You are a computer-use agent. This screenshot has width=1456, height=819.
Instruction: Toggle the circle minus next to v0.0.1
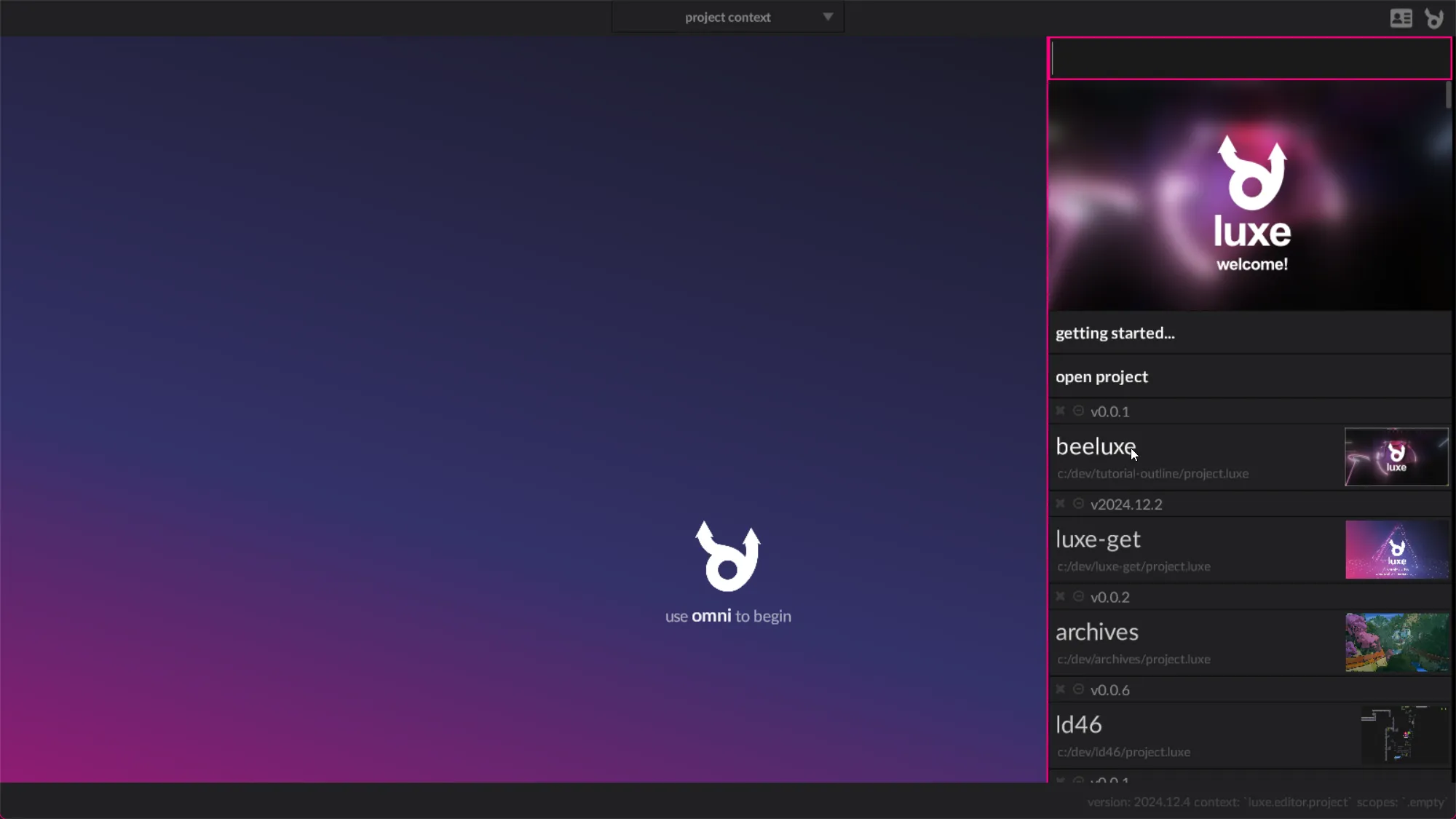pos(1078,411)
